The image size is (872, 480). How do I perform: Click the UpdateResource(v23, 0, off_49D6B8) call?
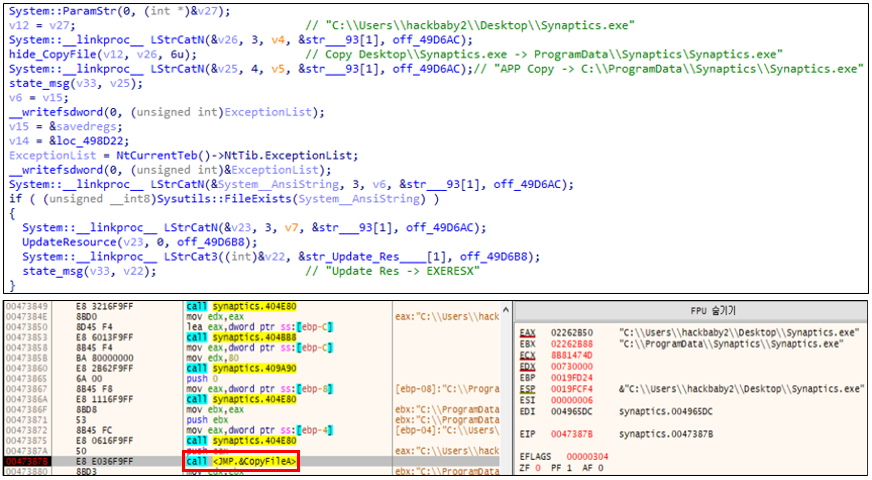point(140,243)
